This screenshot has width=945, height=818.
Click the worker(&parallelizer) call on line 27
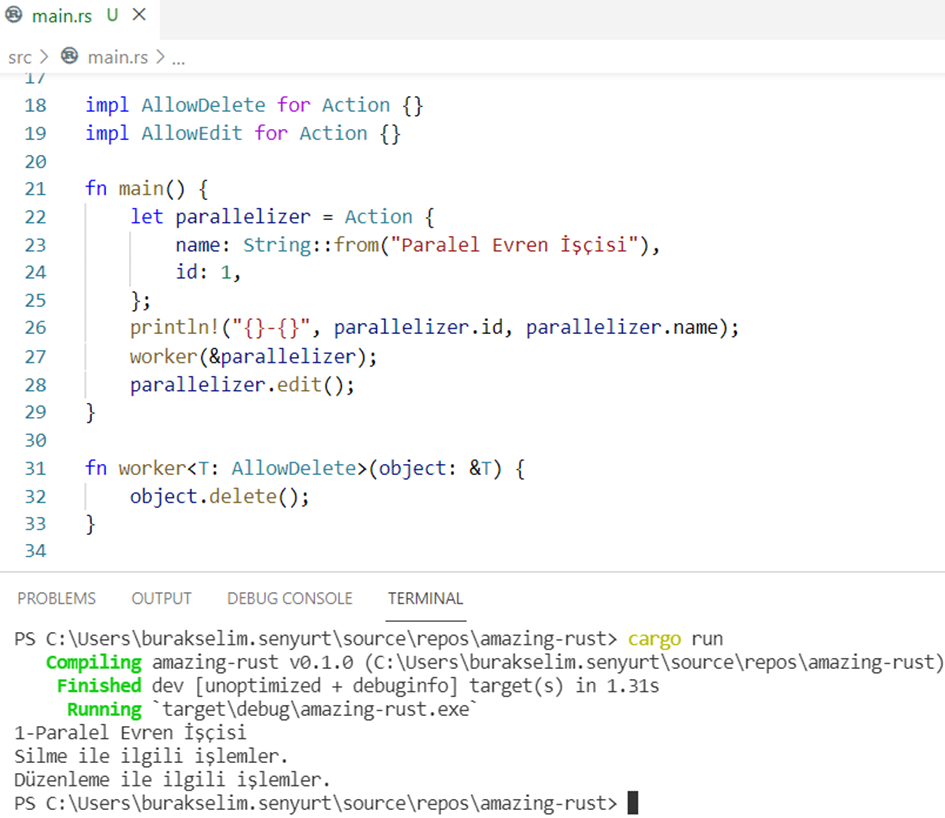click(255, 356)
